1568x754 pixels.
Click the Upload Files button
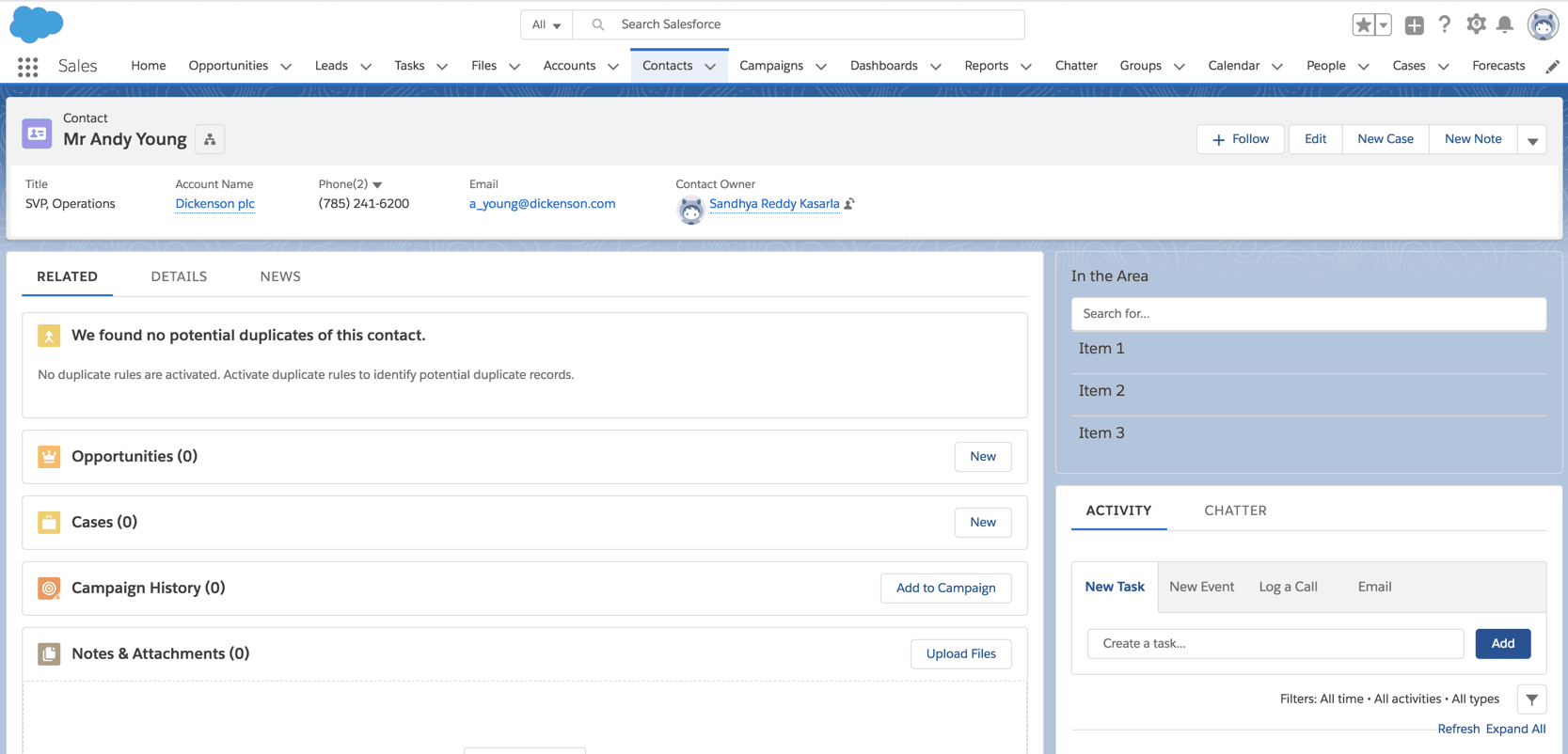(x=960, y=654)
